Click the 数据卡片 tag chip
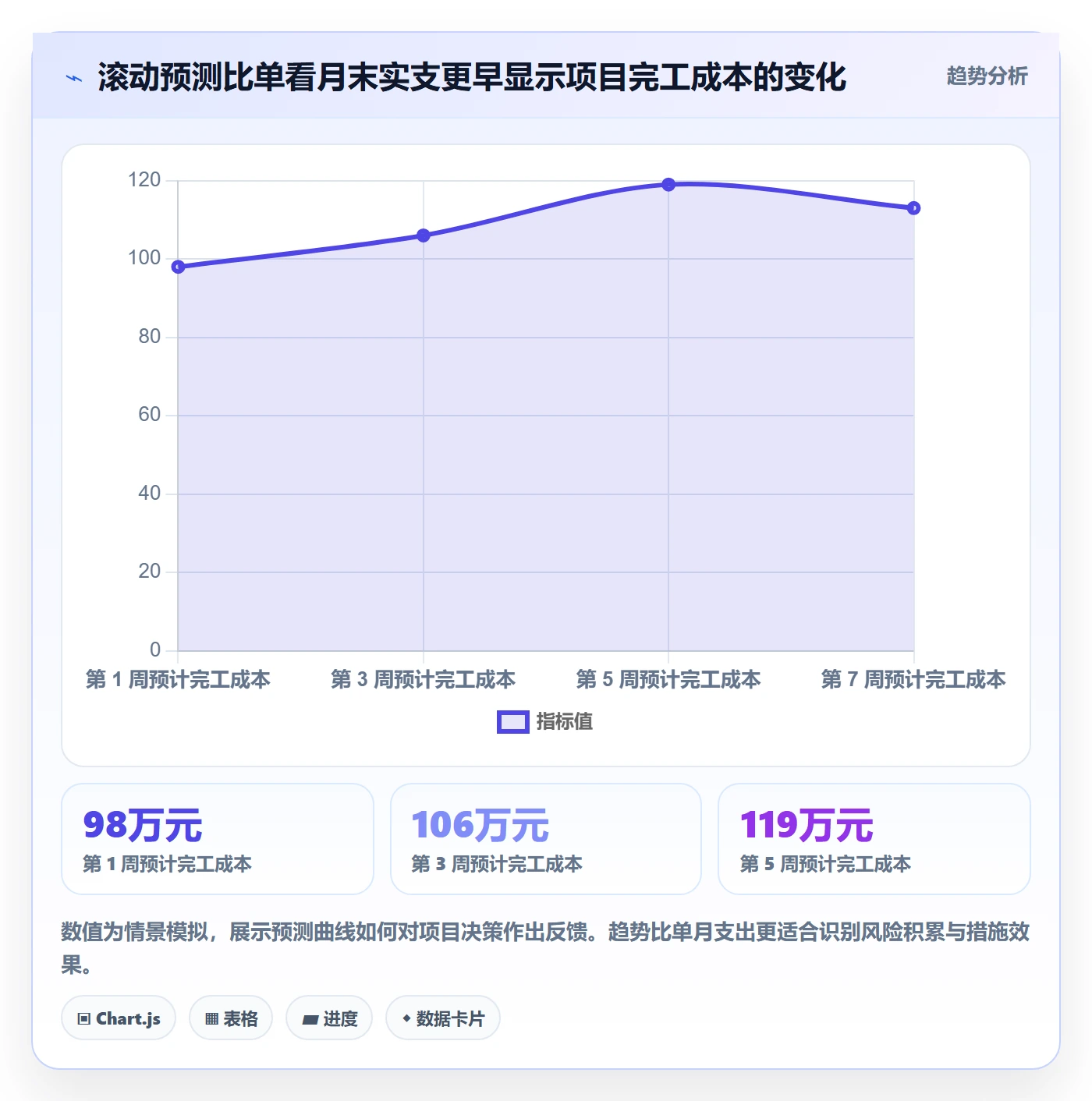This screenshot has width=1092, height=1101. (x=443, y=1018)
